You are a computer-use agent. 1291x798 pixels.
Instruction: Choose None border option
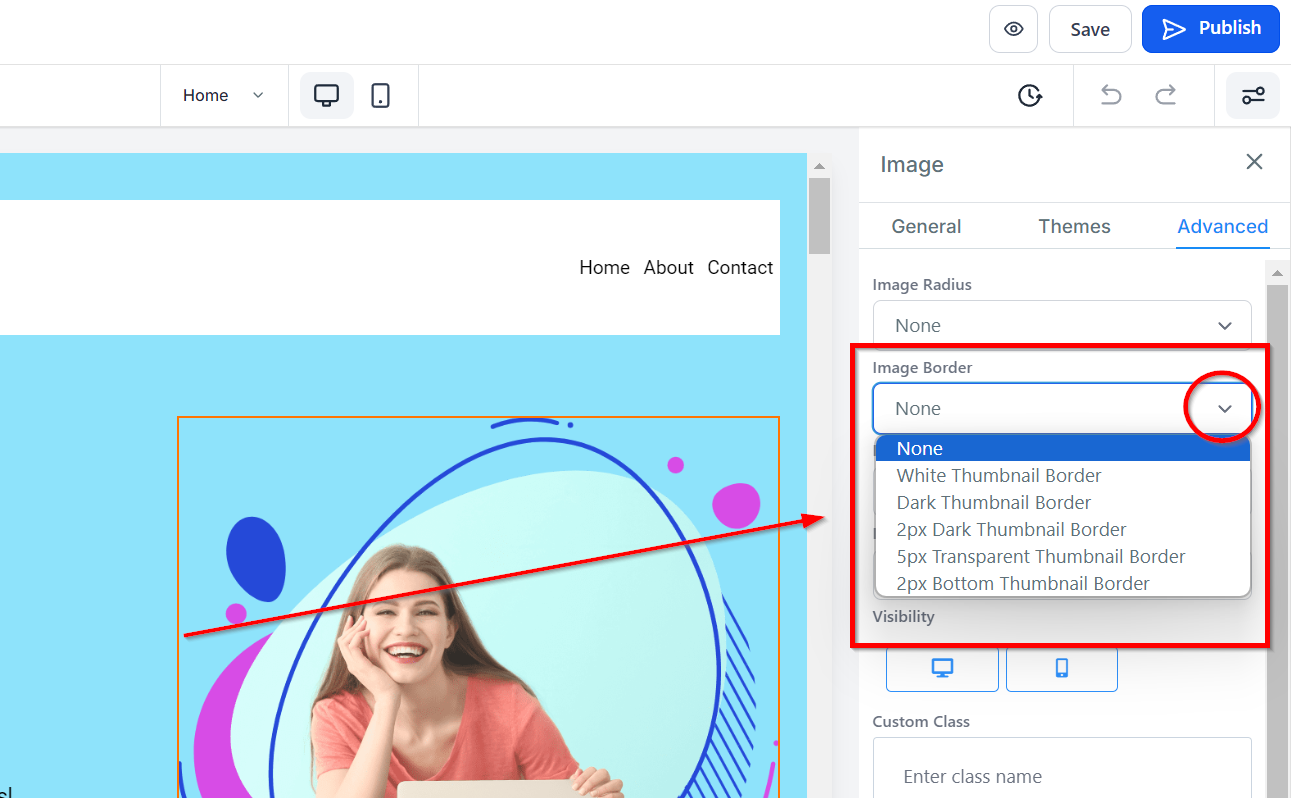click(1062, 449)
